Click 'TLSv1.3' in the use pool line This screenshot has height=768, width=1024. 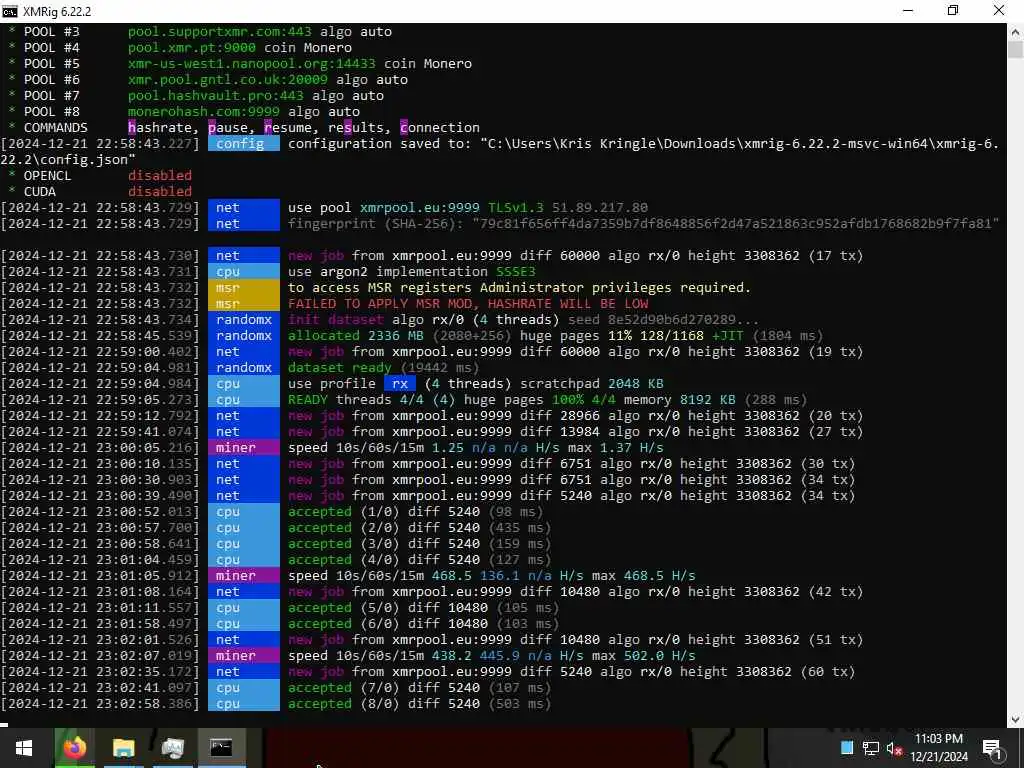(x=515, y=208)
